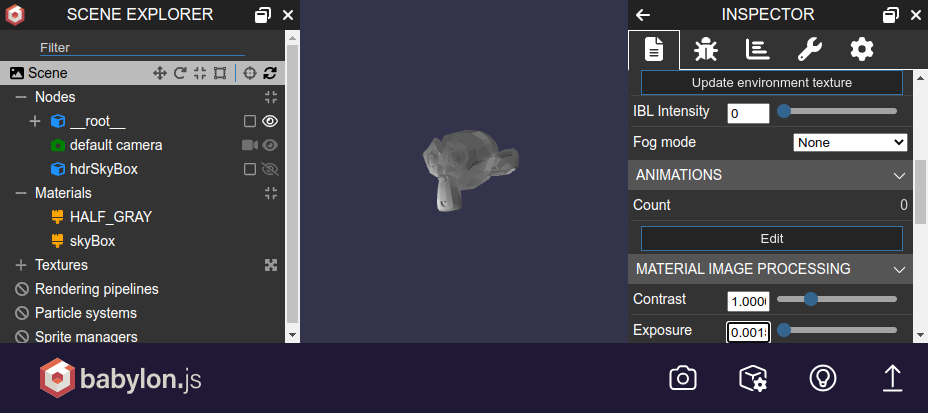Select the hdrSkyBox node
This screenshot has height=413, width=928.
pos(104,169)
